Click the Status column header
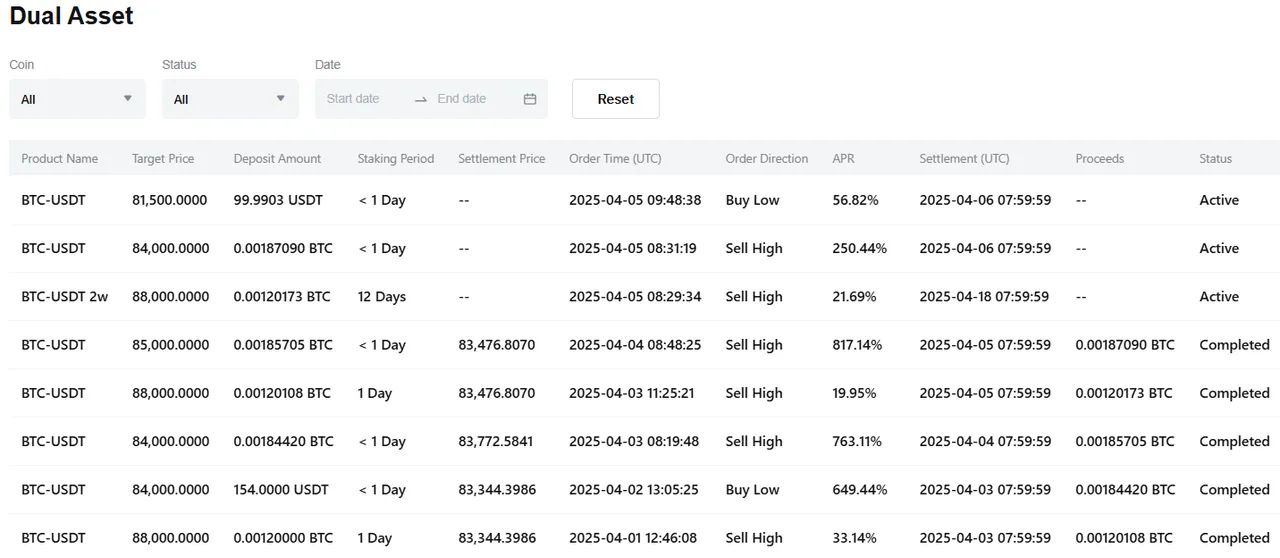 [1216, 159]
